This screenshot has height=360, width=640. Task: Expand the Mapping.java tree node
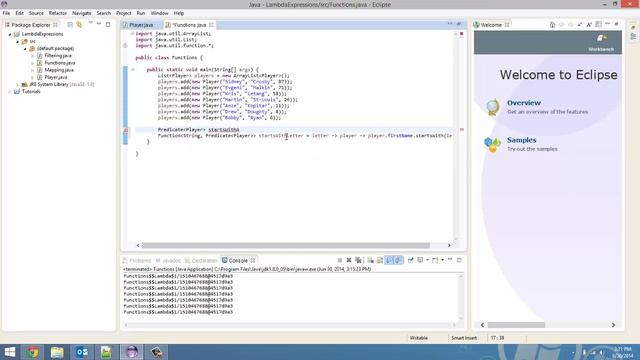[32, 70]
